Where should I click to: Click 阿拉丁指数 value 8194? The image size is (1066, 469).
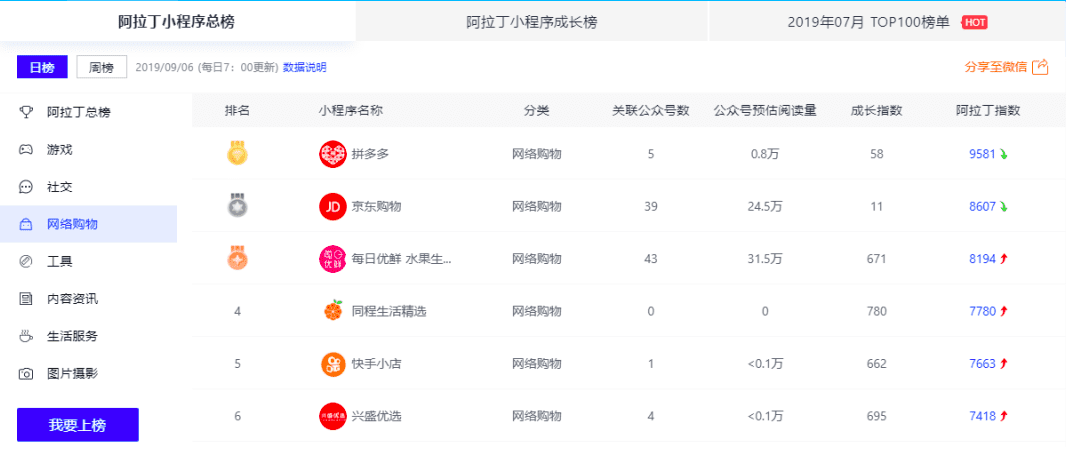[x=982, y=259]
